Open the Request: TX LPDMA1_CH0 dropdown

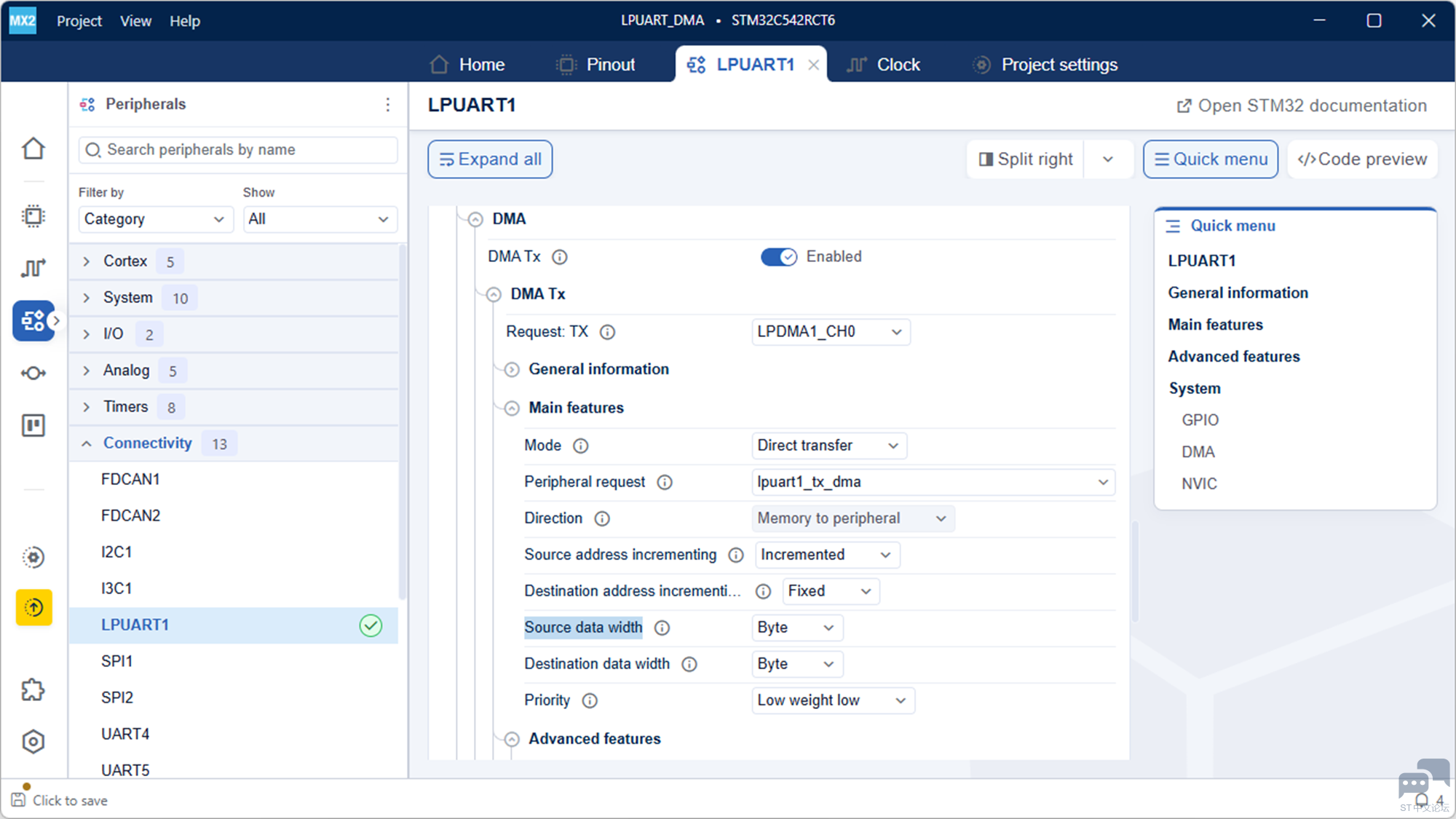[831, 332]
